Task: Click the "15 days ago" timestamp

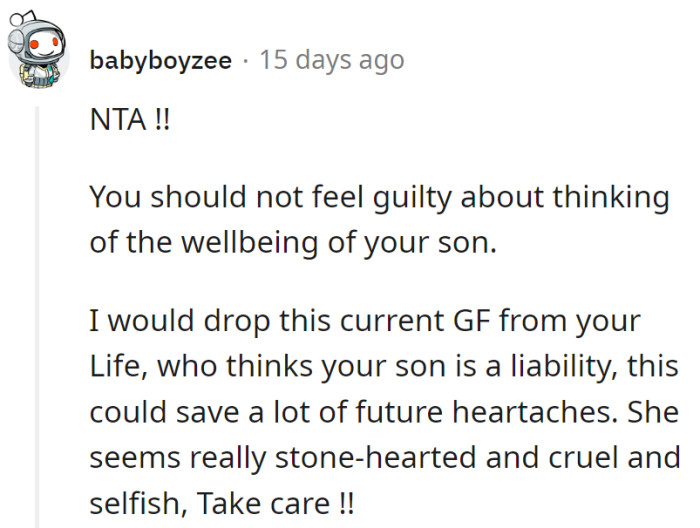Action: pos(331,61)
